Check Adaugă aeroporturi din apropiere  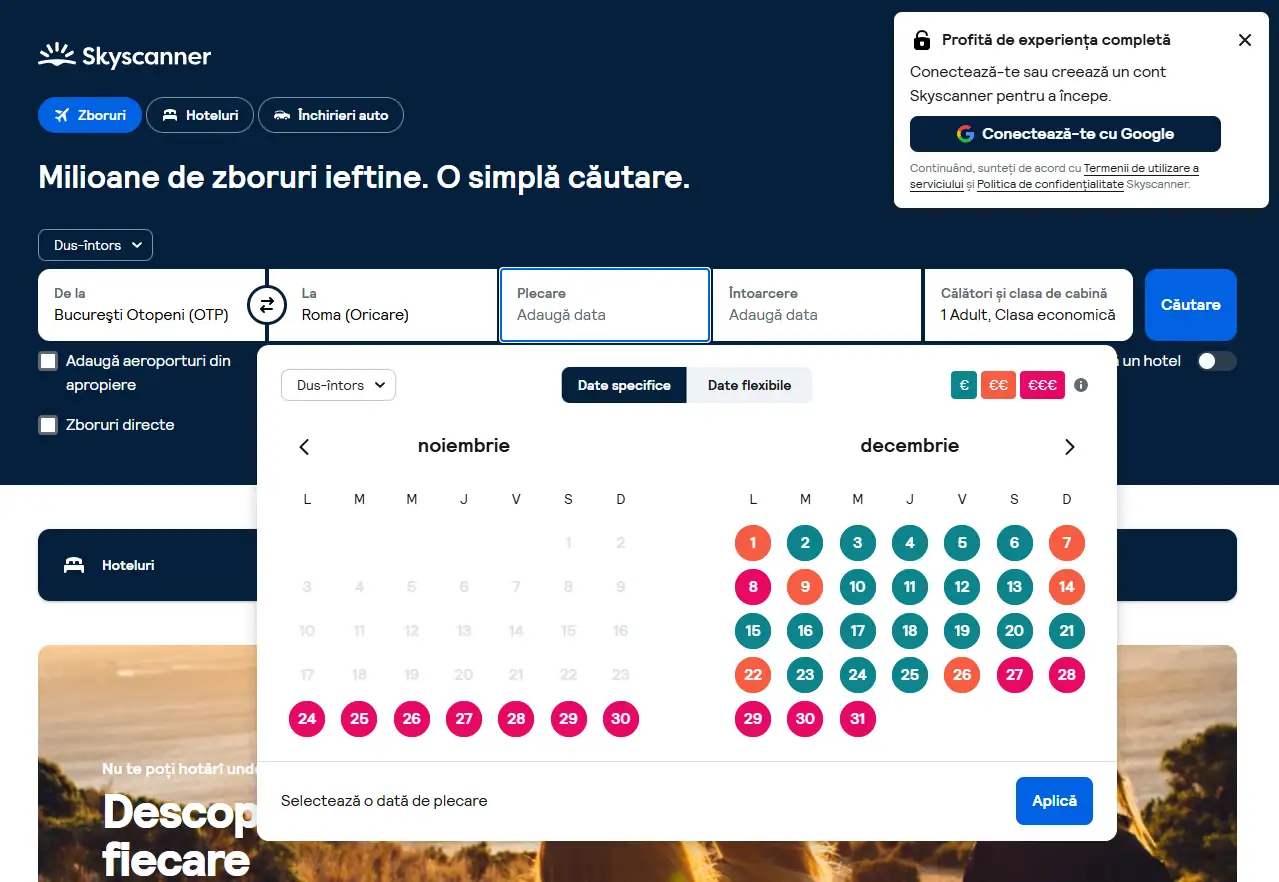[x=48, y=361]
